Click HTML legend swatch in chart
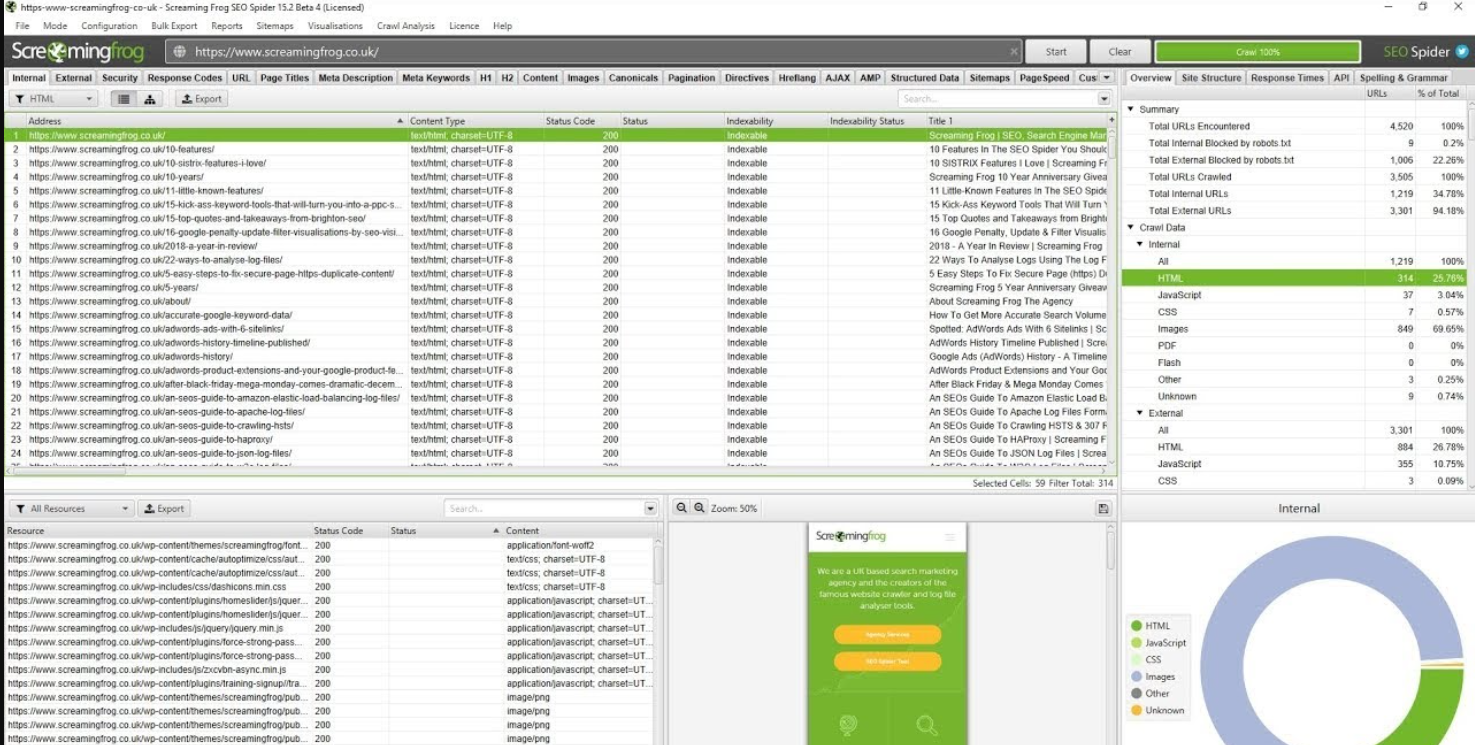Screen dimensions: 1475x745 click(x=1137, y=626)
